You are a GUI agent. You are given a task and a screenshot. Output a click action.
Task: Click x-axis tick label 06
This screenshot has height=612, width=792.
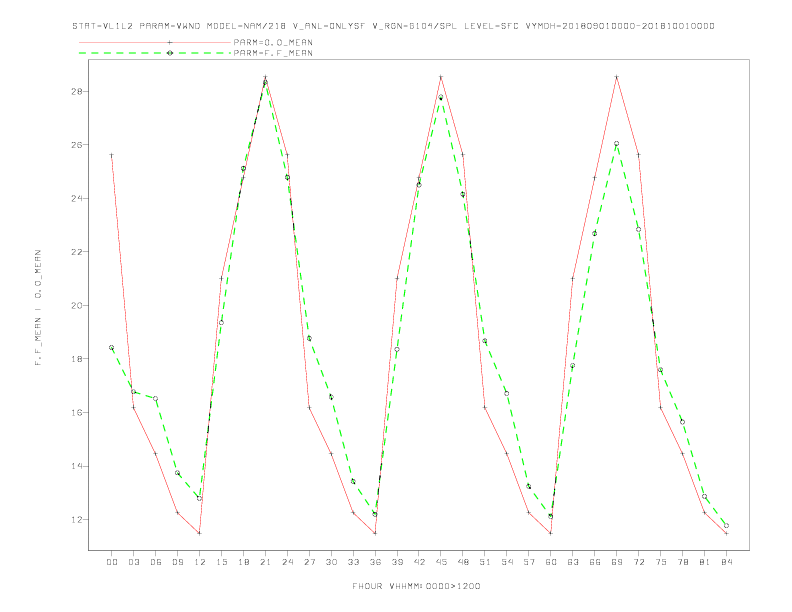(x=156, y=562)
